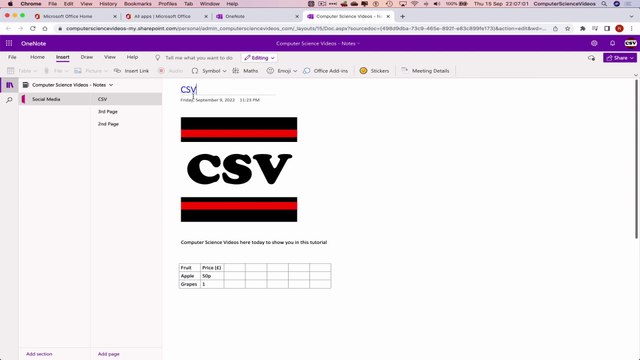Open the comments icon near Share
Image resolution: width=640 pixels, height=360 pixels.
coord(591,58)
